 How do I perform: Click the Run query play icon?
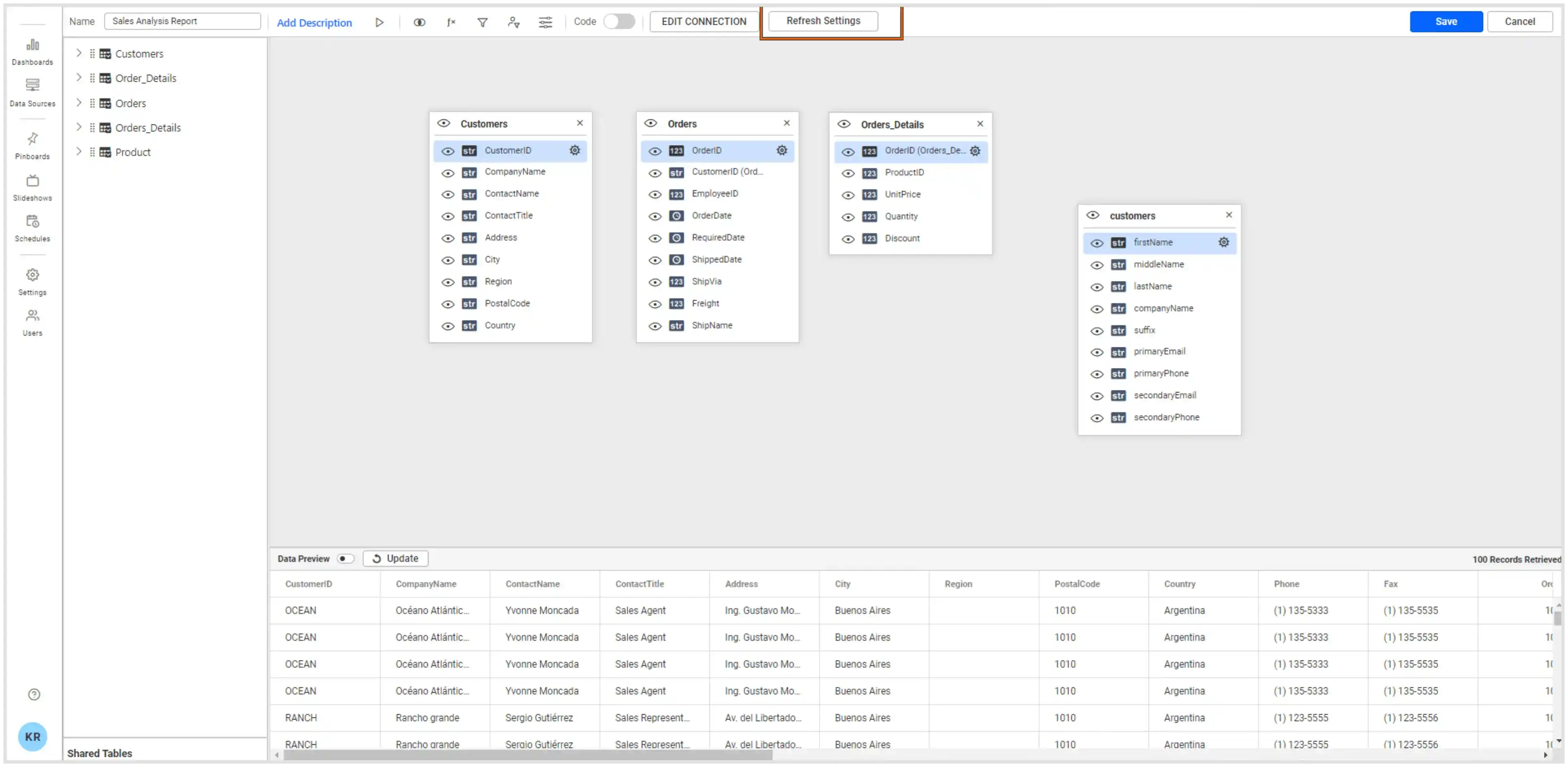(x=379, y=22)
